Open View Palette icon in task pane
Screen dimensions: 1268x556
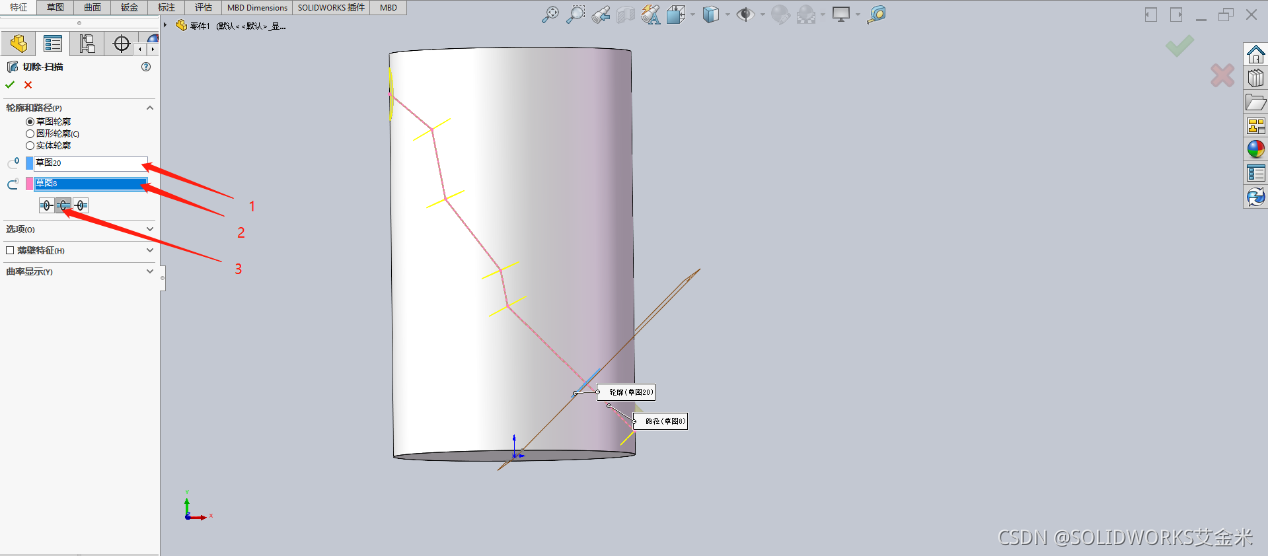1256,125
